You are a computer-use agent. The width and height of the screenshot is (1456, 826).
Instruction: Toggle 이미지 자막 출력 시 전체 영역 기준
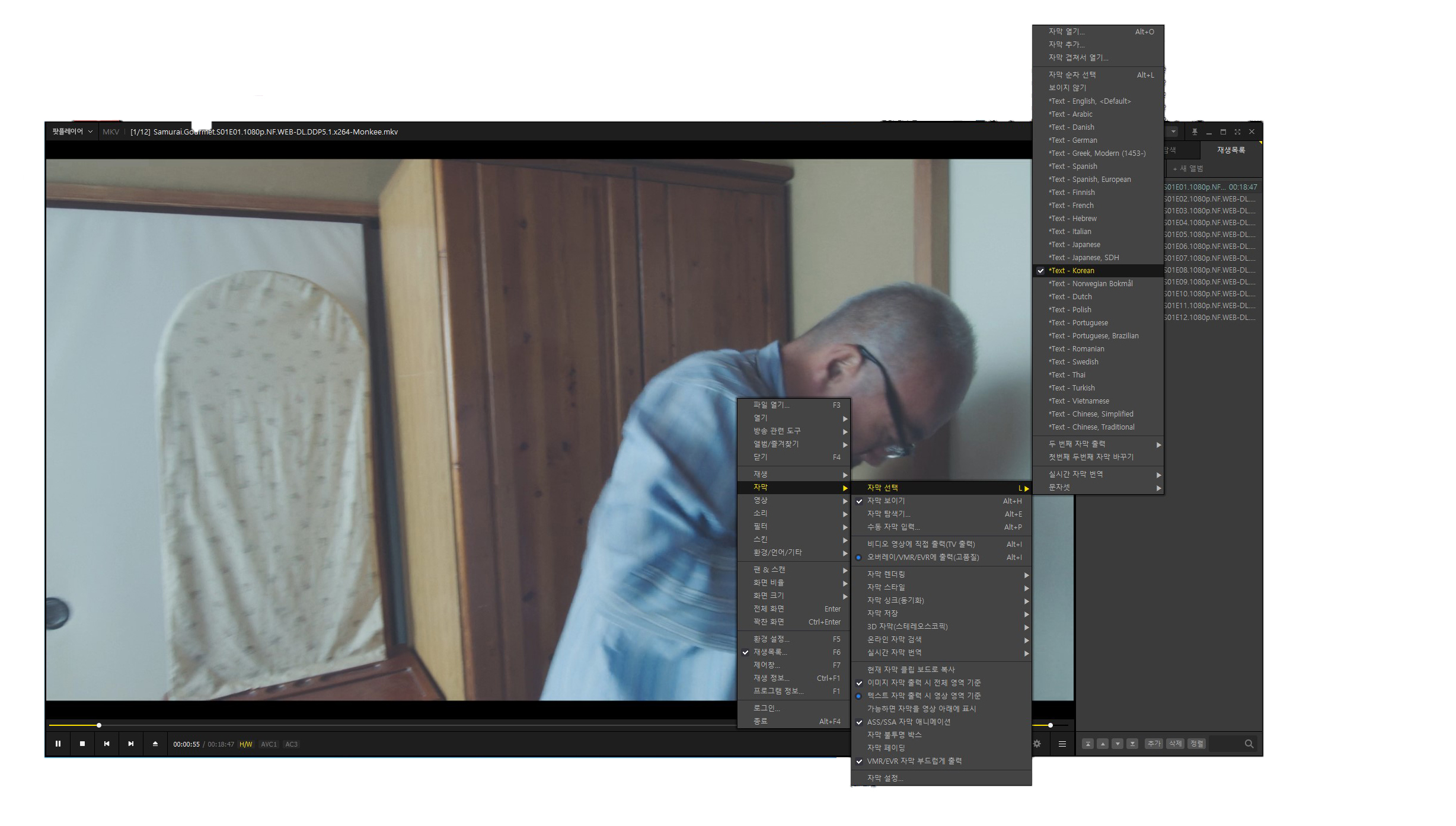[x=941, y=683]
